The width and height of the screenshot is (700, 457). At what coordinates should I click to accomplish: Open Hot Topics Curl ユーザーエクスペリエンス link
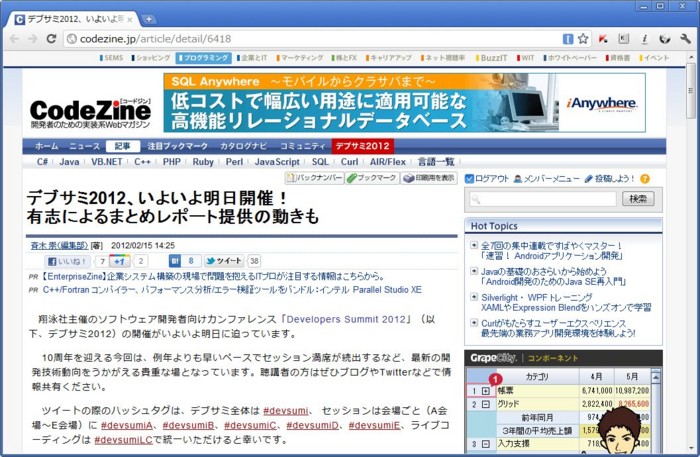tap(558, 328)
